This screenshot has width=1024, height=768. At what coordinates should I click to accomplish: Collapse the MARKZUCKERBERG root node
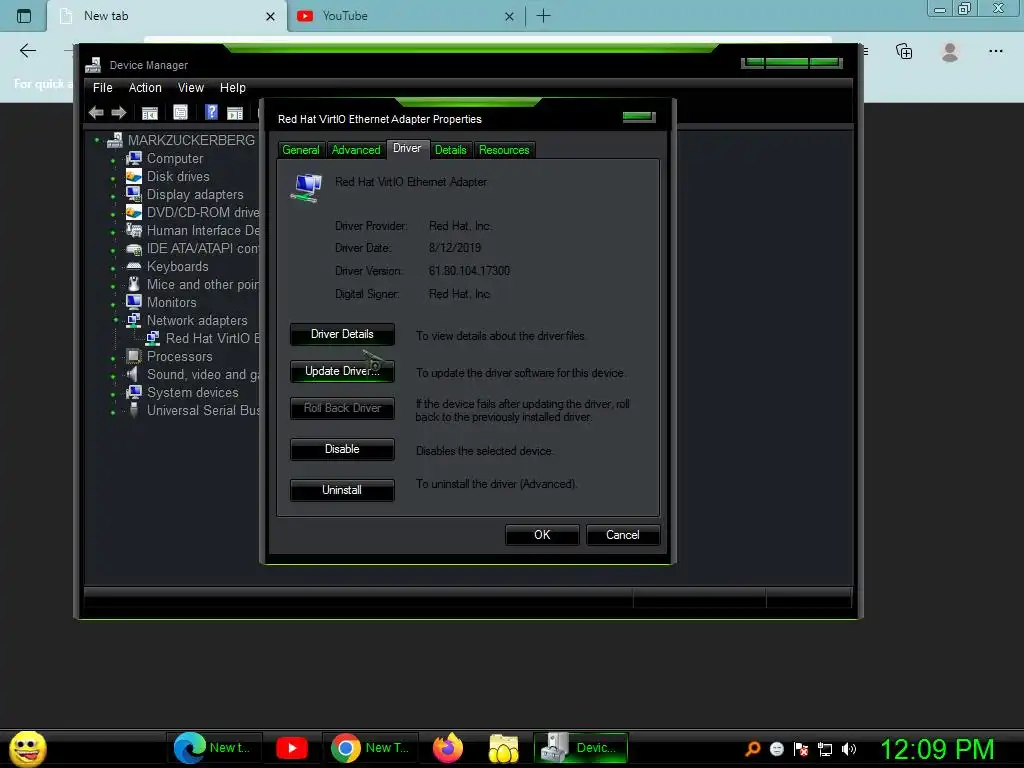coord(97,140)
